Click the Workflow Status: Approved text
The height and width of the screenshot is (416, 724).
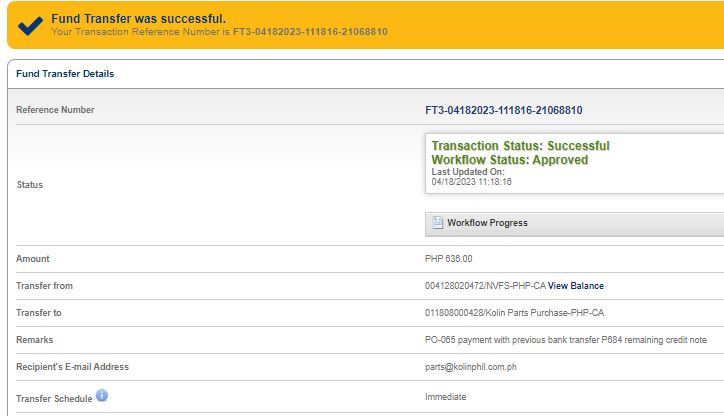pyautogui.click(x=509, y=160)
